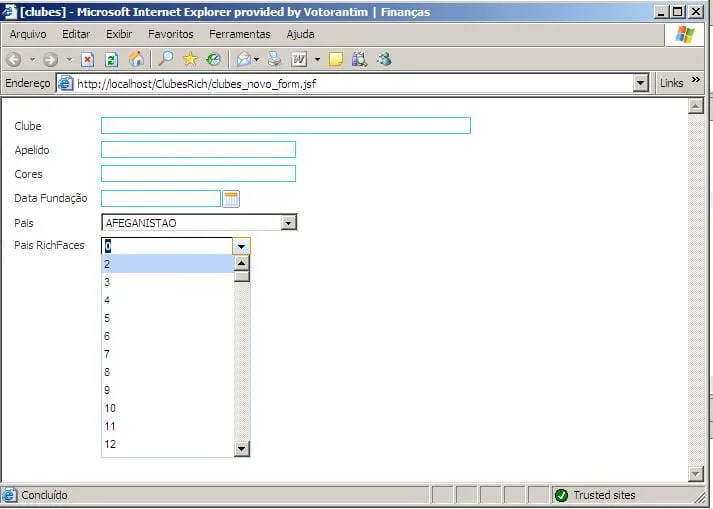Screen dimensions: 713x509
Task: Open the Arquivo menu
Action: tap(28, 34)
